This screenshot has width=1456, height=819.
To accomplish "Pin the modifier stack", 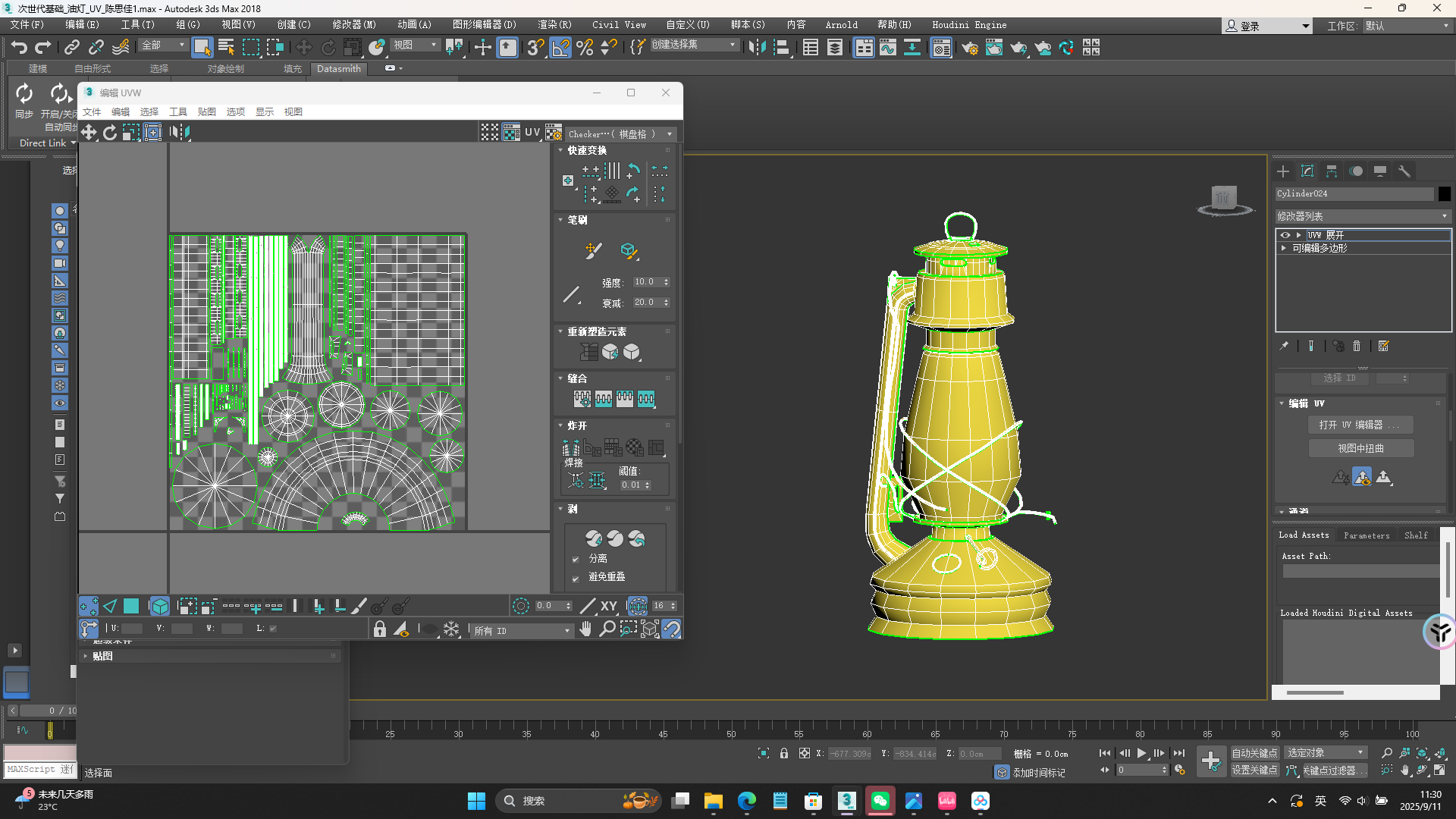I will pos(1284,347).
